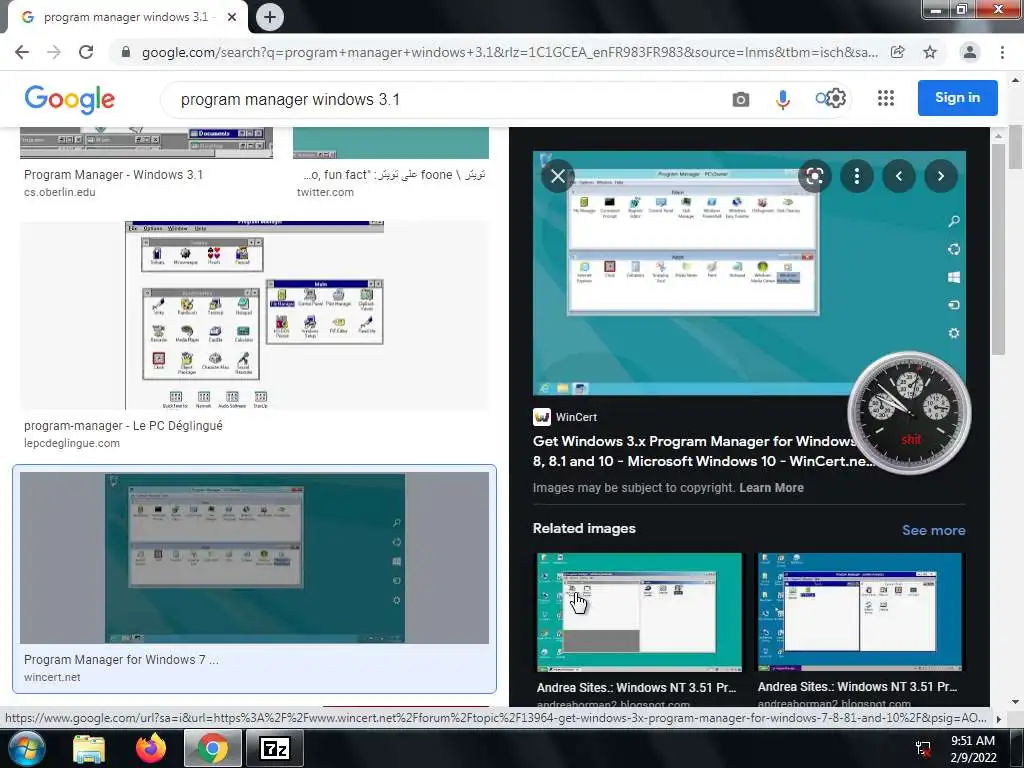The height and width of the screenshot is (768, 1024).
Task: Search inside image with Lens icon
Action: 814,176
